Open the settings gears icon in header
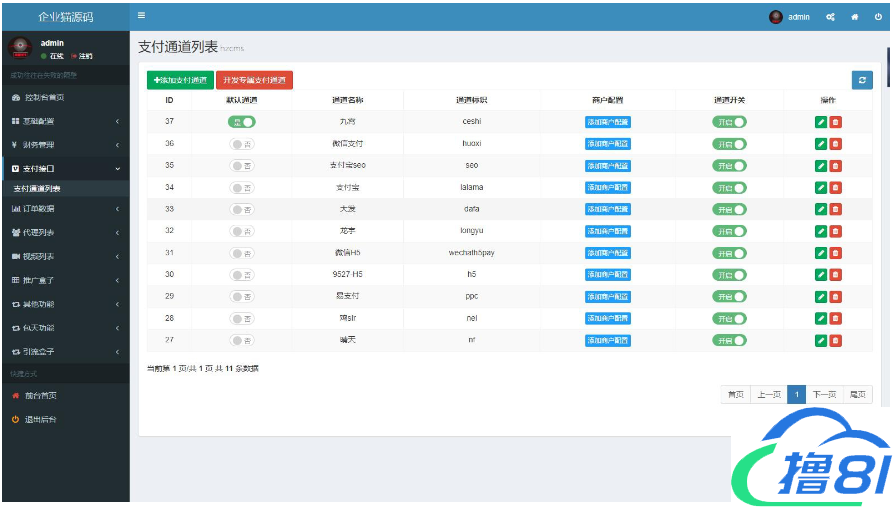This screenshot has width=893, height=507. click(x=830, y=17)
